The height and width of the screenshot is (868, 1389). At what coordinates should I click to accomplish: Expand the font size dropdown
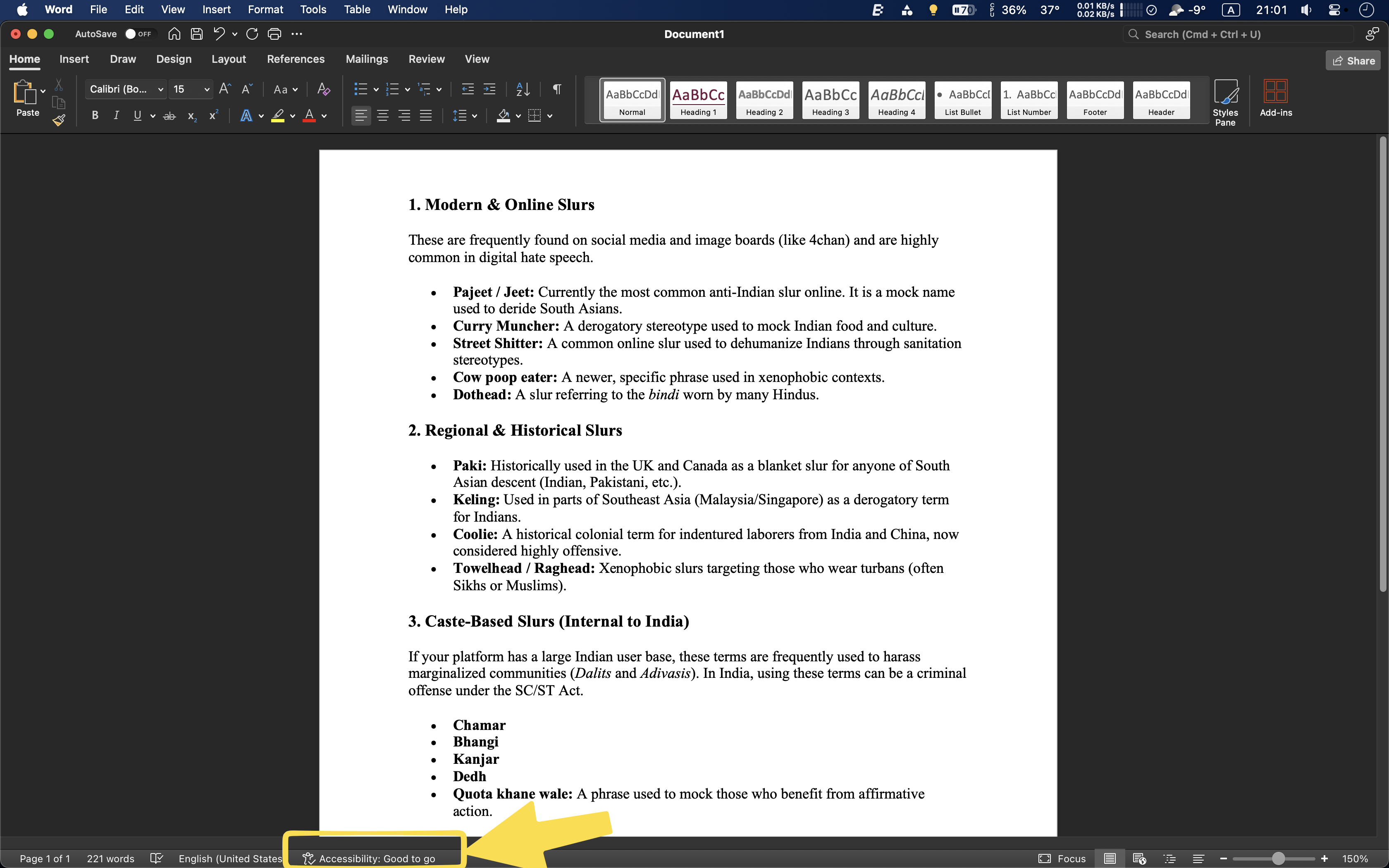click(x=207, y=90)
